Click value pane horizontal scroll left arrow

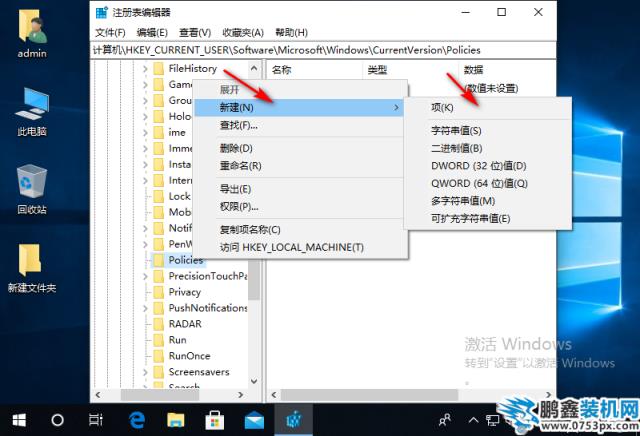tap(274, 395)
